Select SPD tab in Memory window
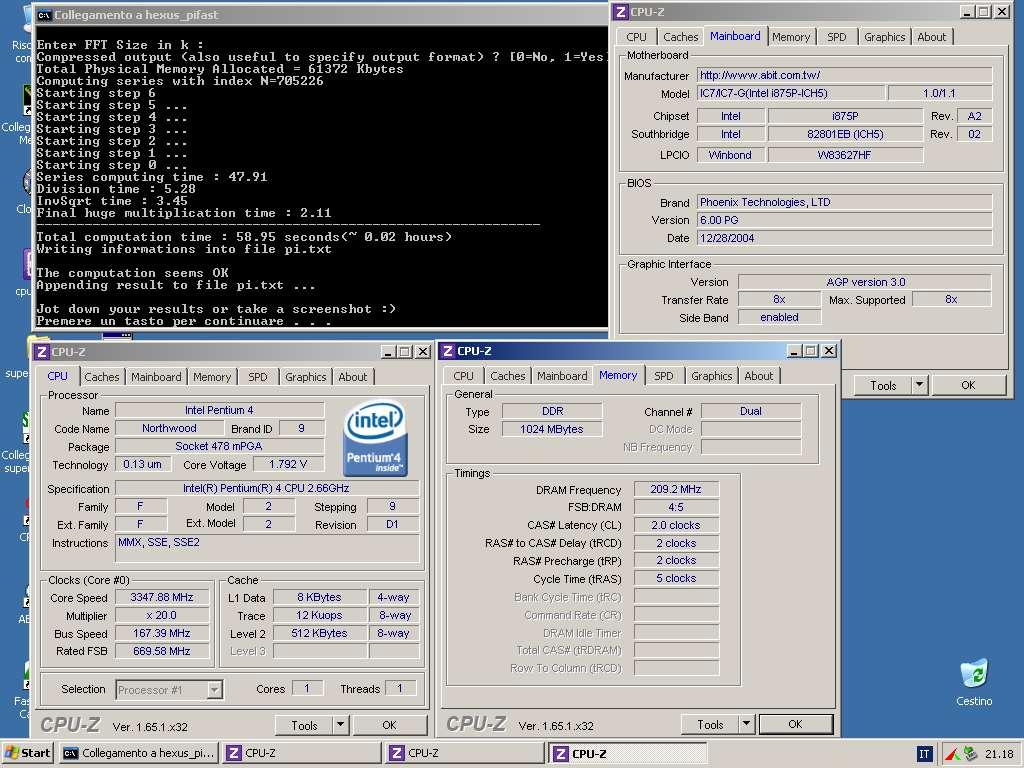This screenshot has width=1024, height=768. pos(664,376)
